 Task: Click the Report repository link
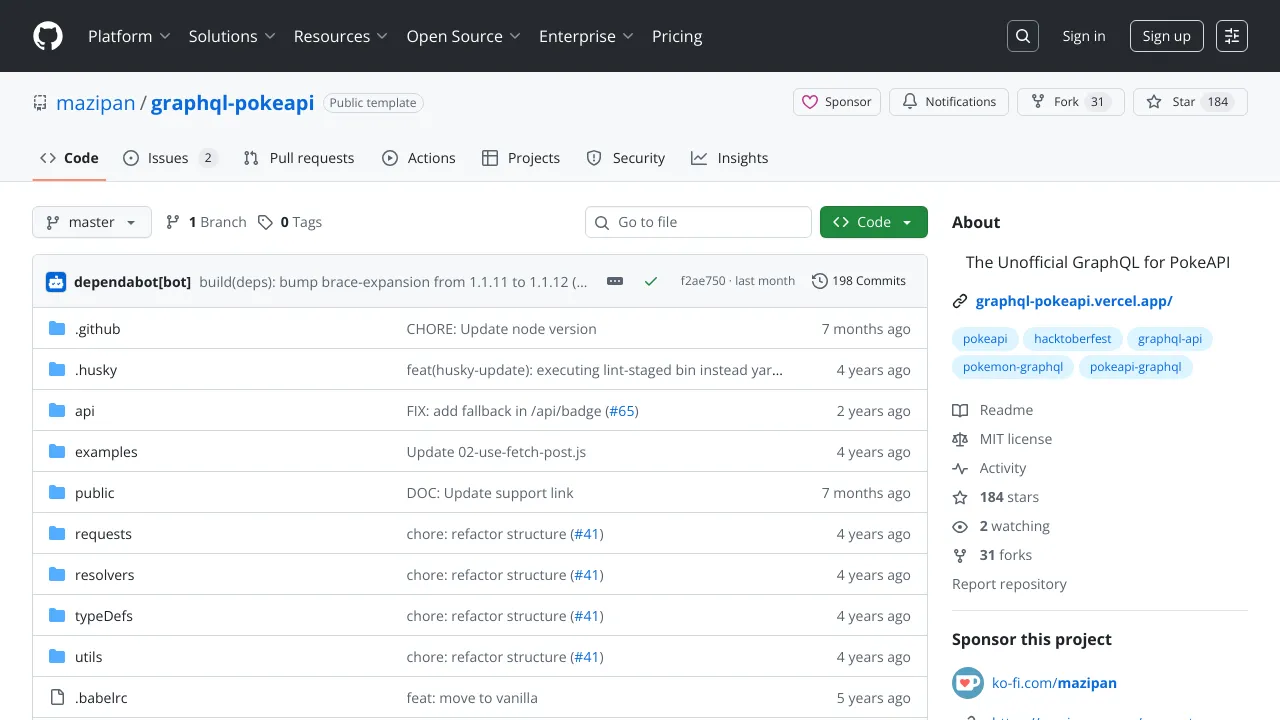pos(1009,584)
